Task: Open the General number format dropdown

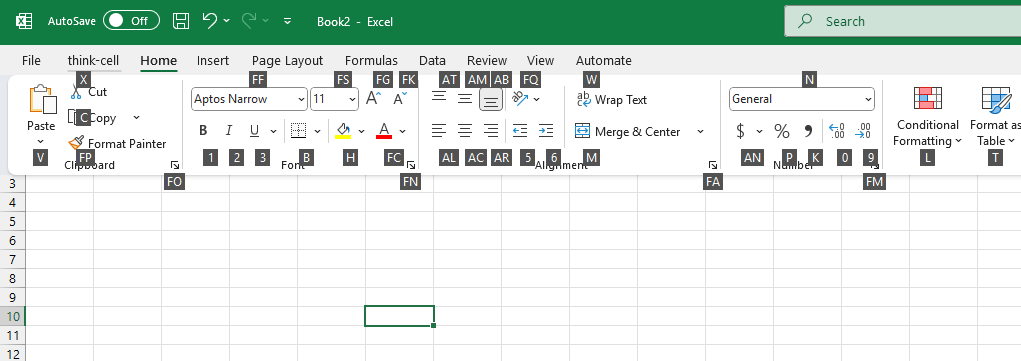Action: click(x=868, y=99)
